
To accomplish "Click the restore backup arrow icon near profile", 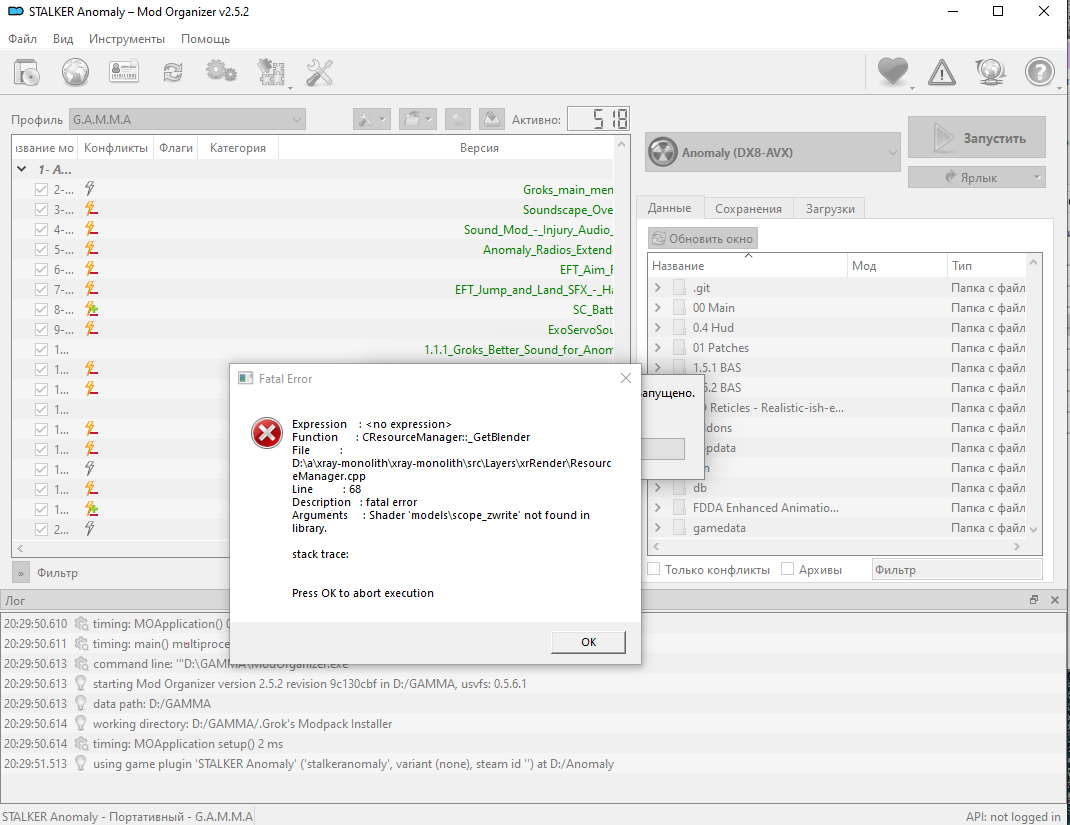I will click(x=458, y=120).
